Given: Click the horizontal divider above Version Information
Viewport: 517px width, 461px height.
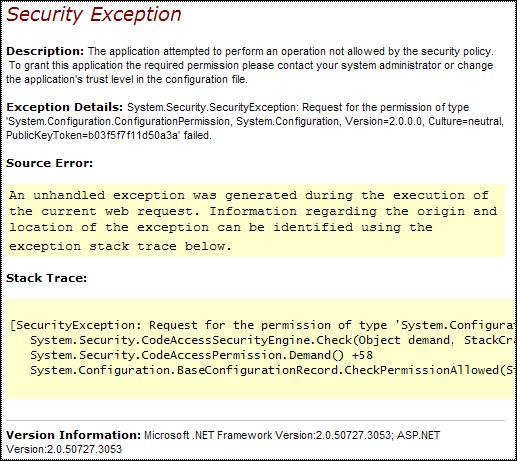Looking at the screenshot, I should click(256, 421).
